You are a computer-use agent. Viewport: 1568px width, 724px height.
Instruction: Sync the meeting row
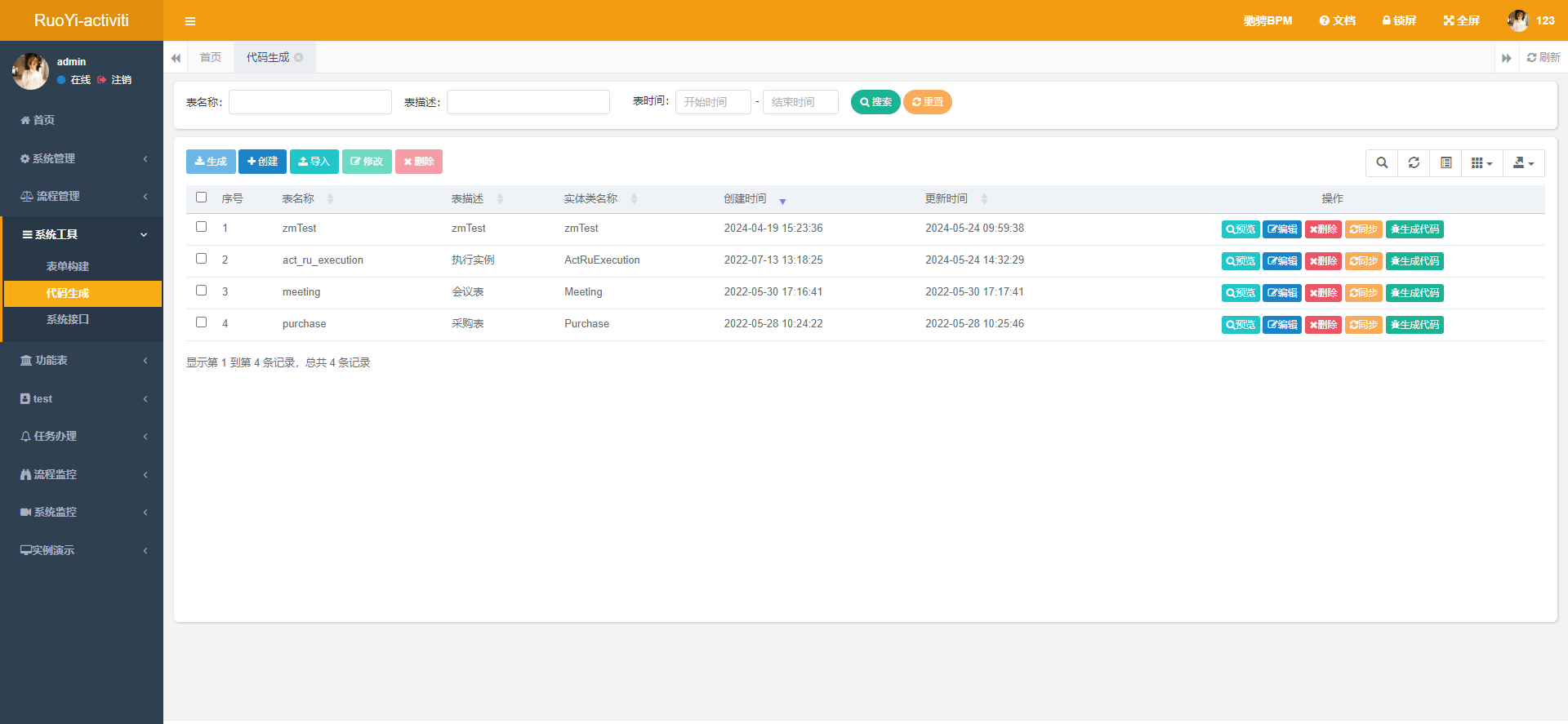1364,293
